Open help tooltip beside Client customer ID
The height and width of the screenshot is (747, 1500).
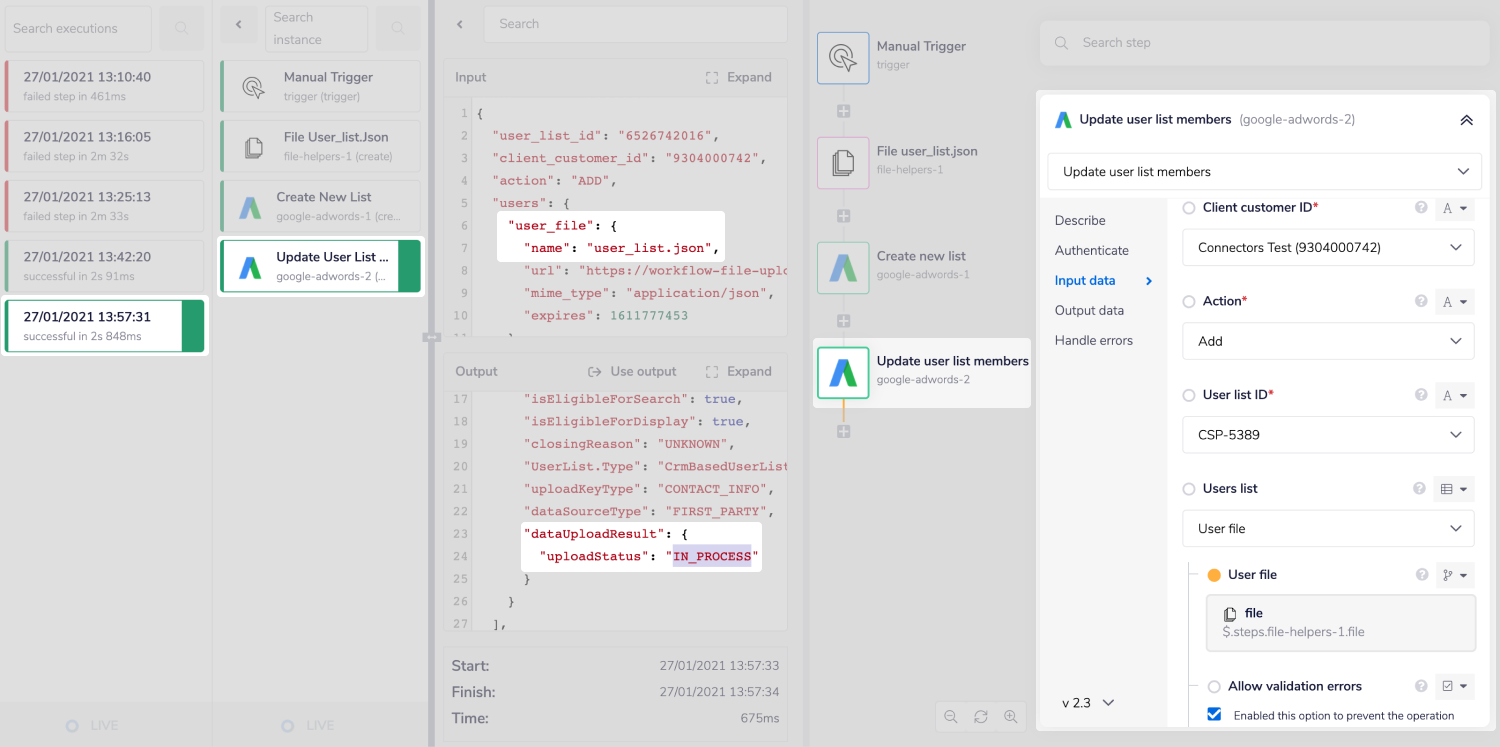point(1421,208)
